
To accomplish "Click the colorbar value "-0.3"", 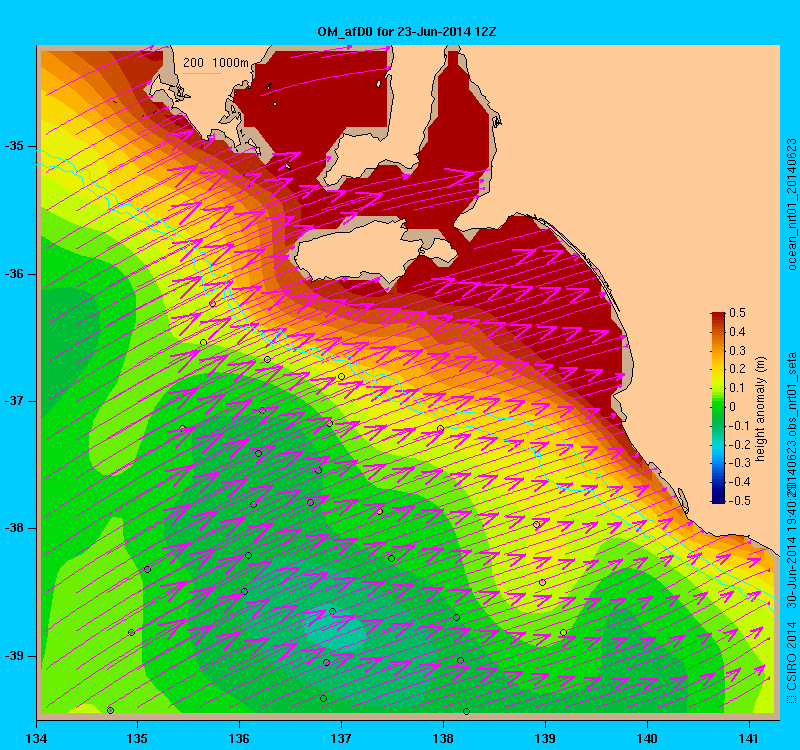I will coord(739,463).
